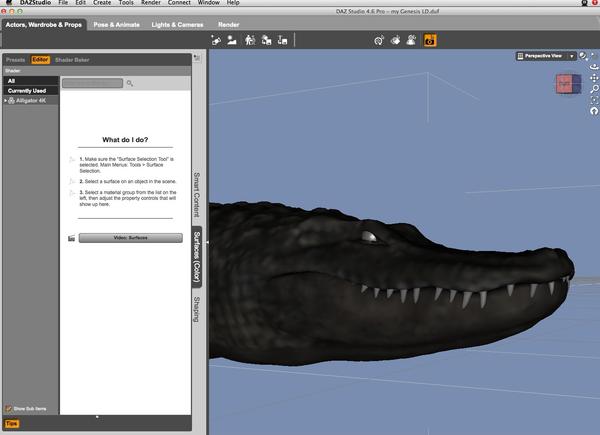Click the Alligator 4K figure icon
600x435 pixels.
(x=11, y=101)
